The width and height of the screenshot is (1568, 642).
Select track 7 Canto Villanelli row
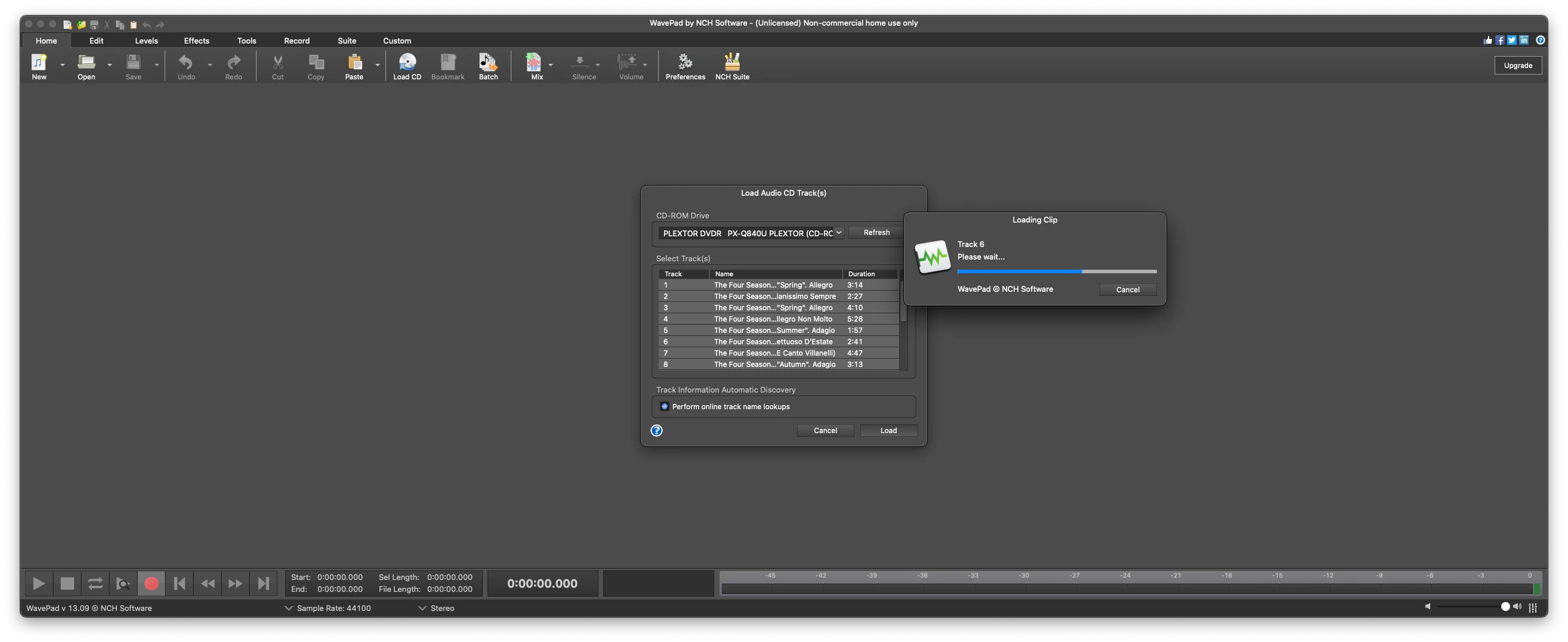point(779,353)
